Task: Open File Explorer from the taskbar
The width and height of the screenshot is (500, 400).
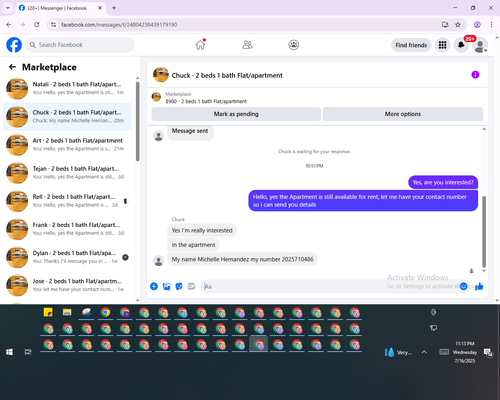Action: (67, 313)
